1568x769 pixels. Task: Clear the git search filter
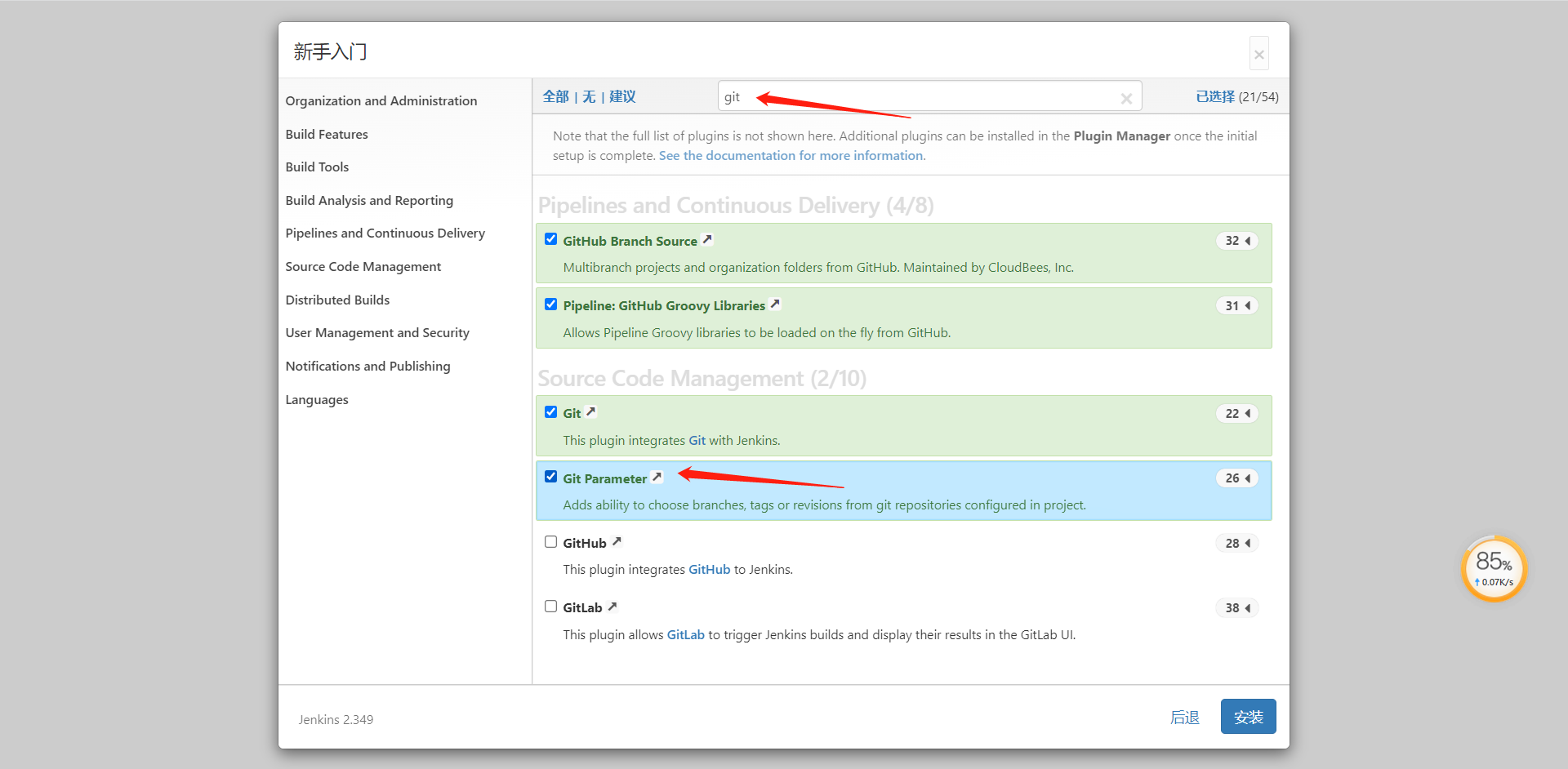[x=1126, y=99]
